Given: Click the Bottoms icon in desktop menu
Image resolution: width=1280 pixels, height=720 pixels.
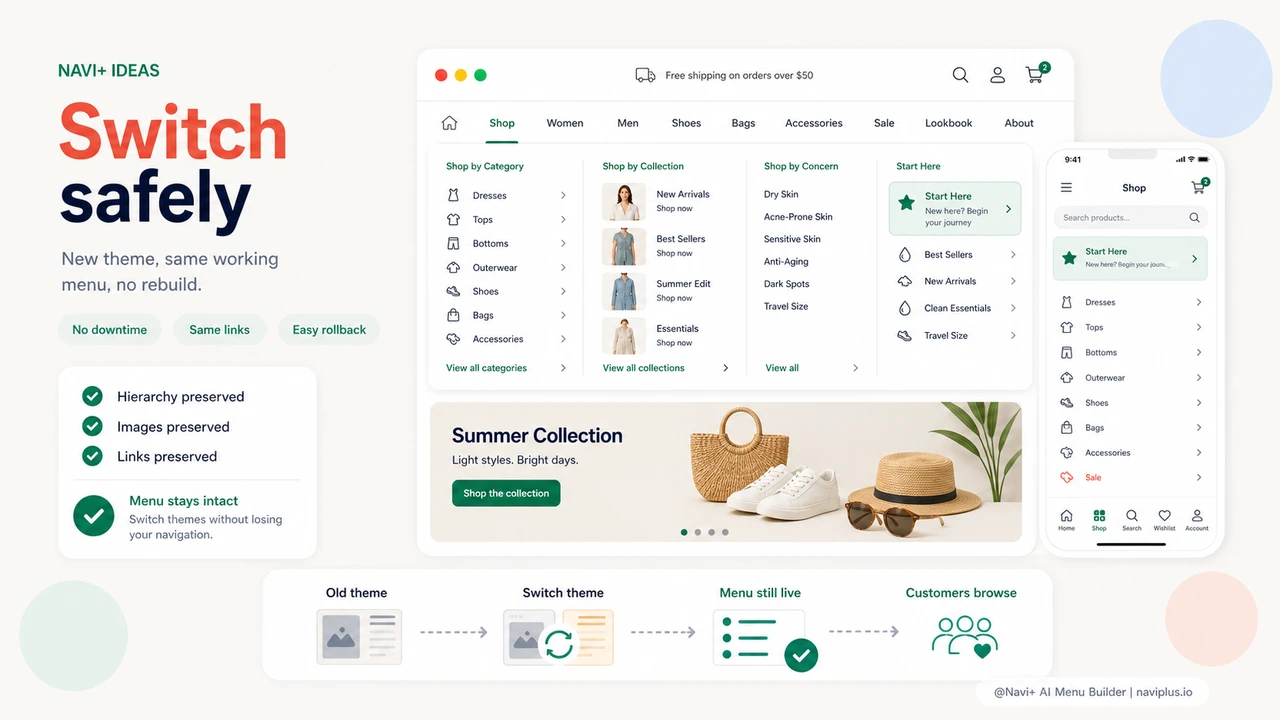Looking at the screenshot, I should (453, 243).
